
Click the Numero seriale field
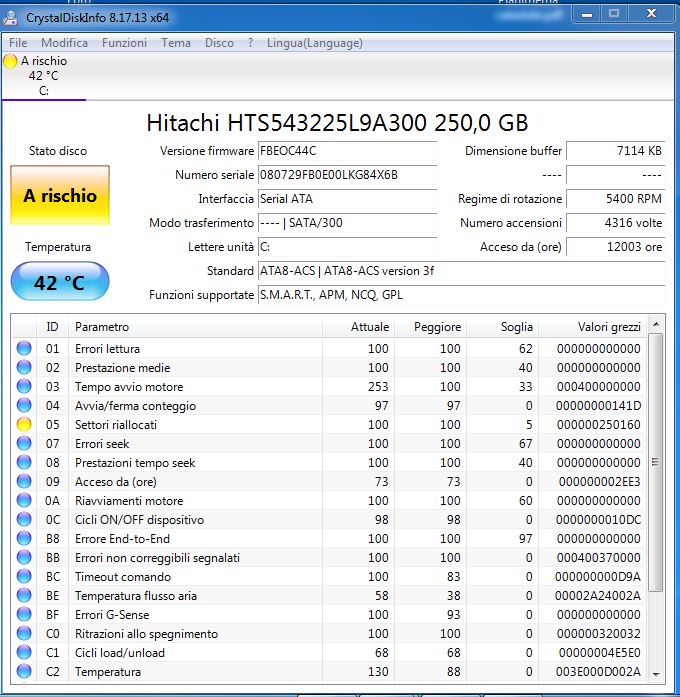[x=347, y=175]
